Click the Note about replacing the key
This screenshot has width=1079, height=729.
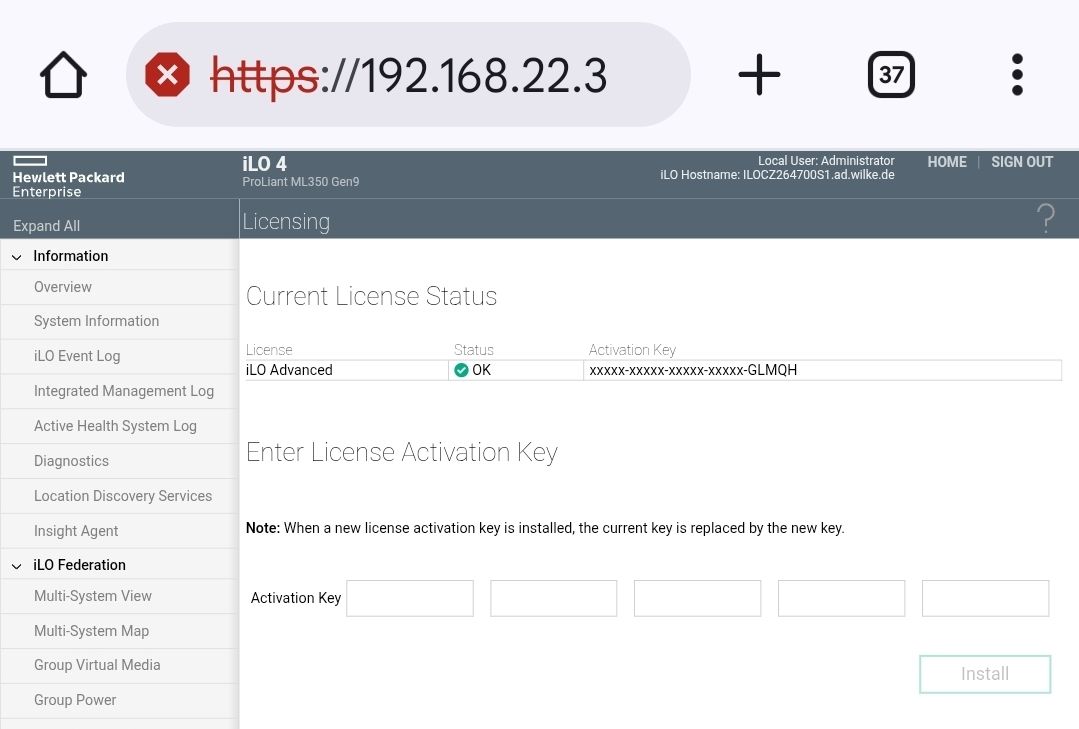(545, 528)
